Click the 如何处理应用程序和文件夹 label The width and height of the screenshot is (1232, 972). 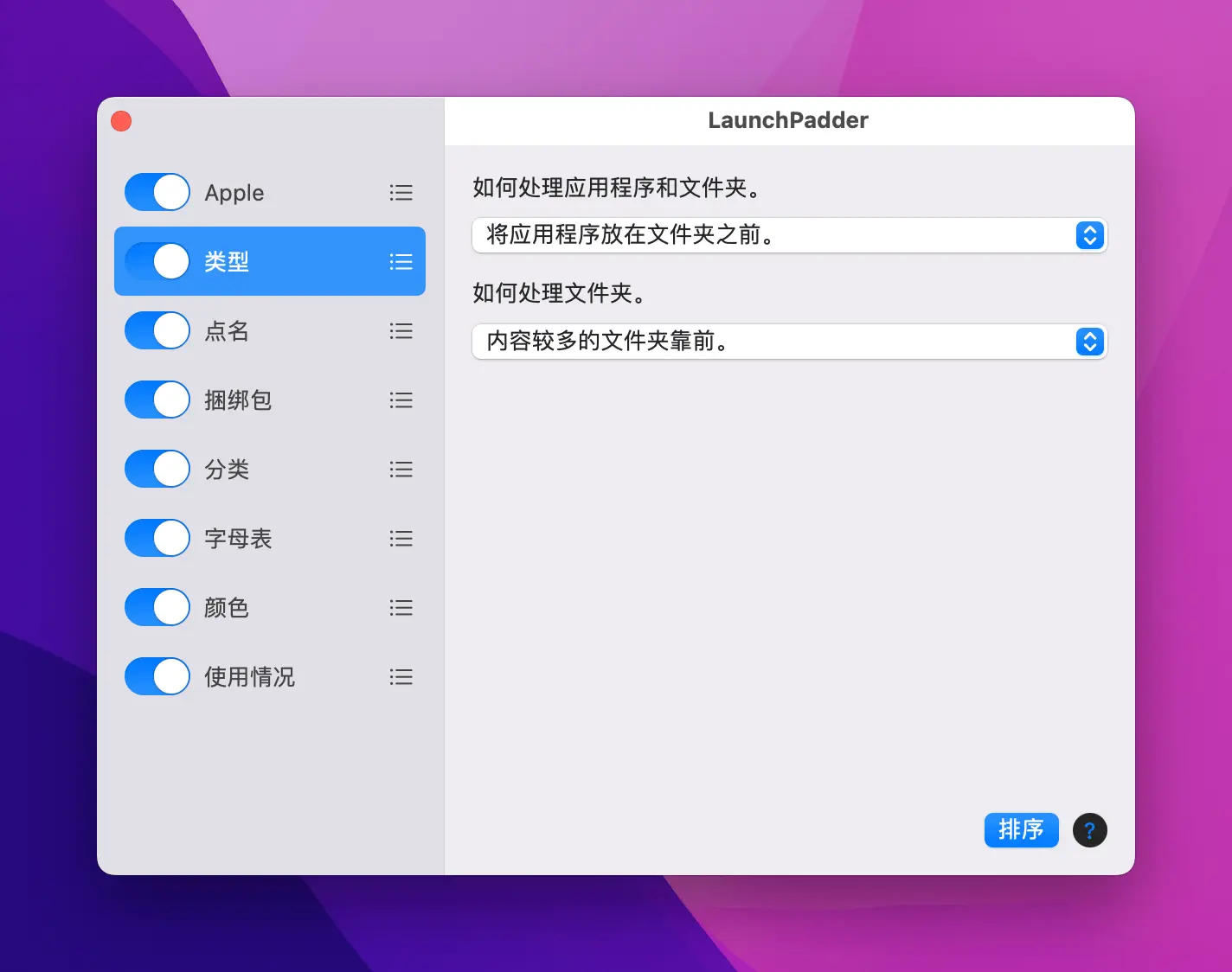click(x=618, y=188)
